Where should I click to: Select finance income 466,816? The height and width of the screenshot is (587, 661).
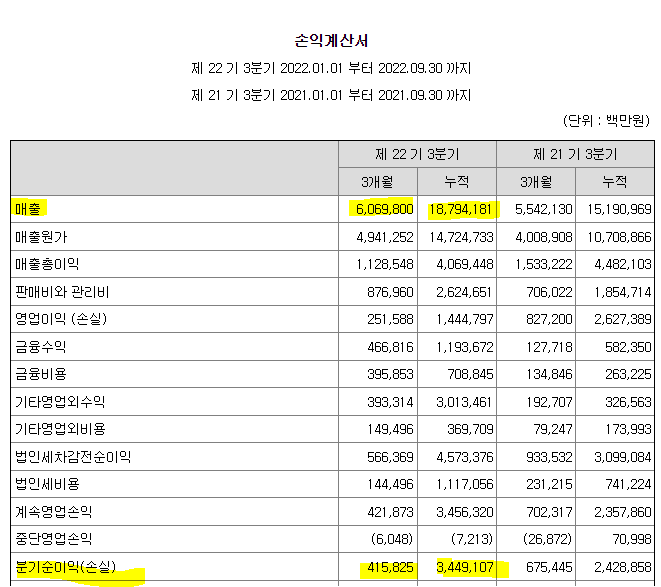coord(390,347)
